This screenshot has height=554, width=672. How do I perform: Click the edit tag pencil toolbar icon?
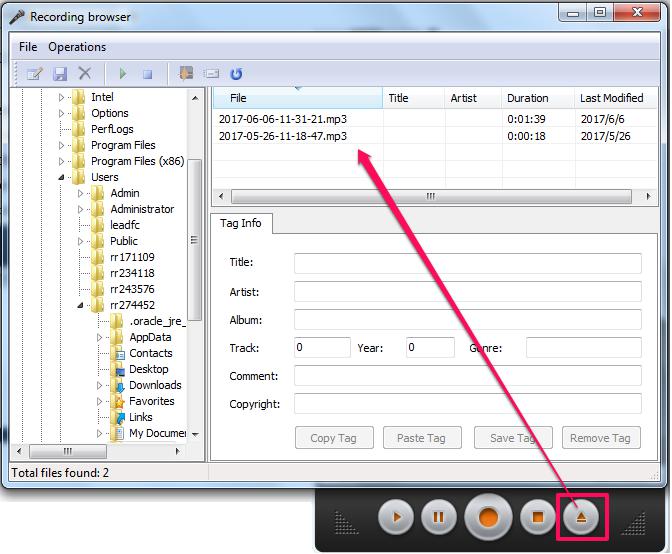pos(35,74)
